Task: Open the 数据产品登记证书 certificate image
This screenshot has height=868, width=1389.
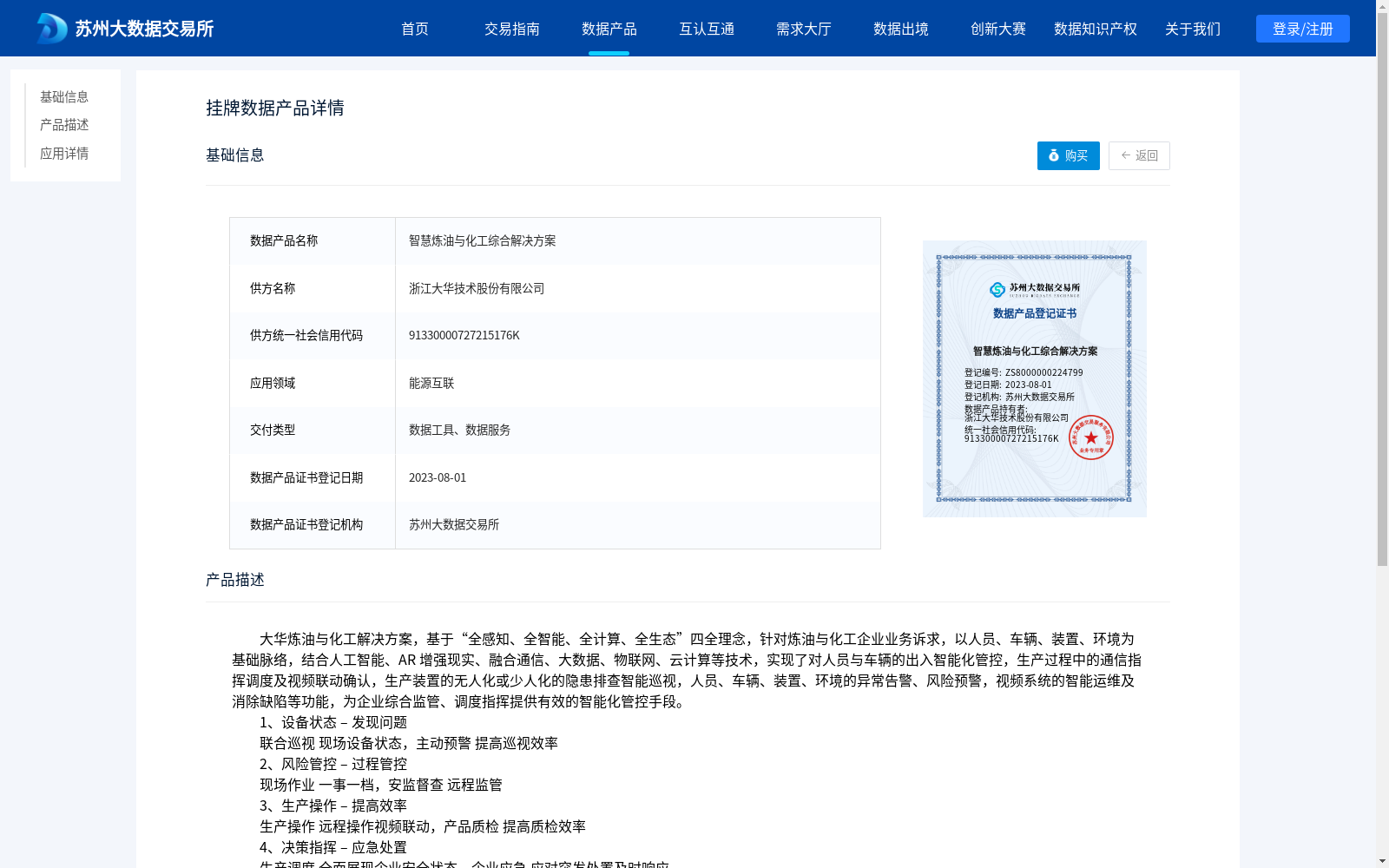Action: 1035,378
